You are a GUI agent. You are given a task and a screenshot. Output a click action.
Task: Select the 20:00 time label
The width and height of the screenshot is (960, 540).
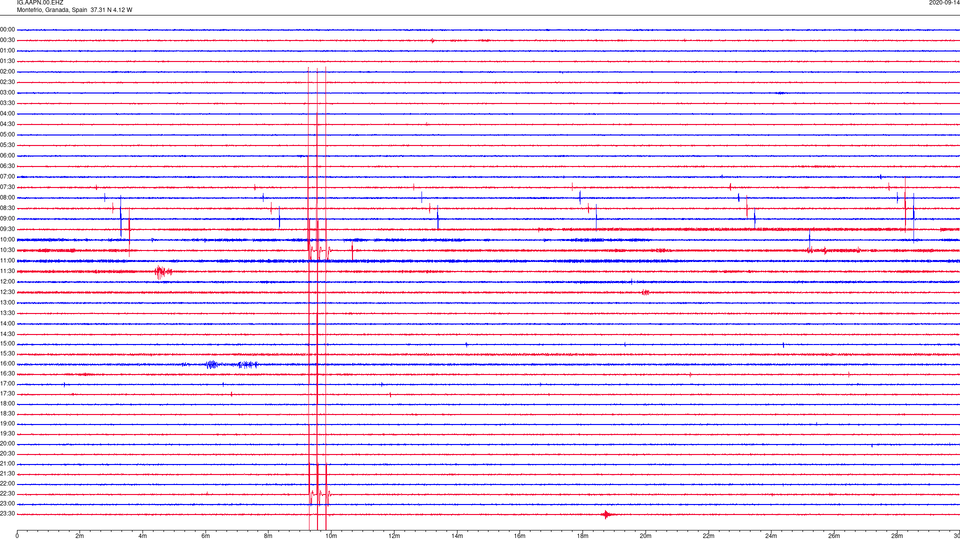[x=7, y=444]
